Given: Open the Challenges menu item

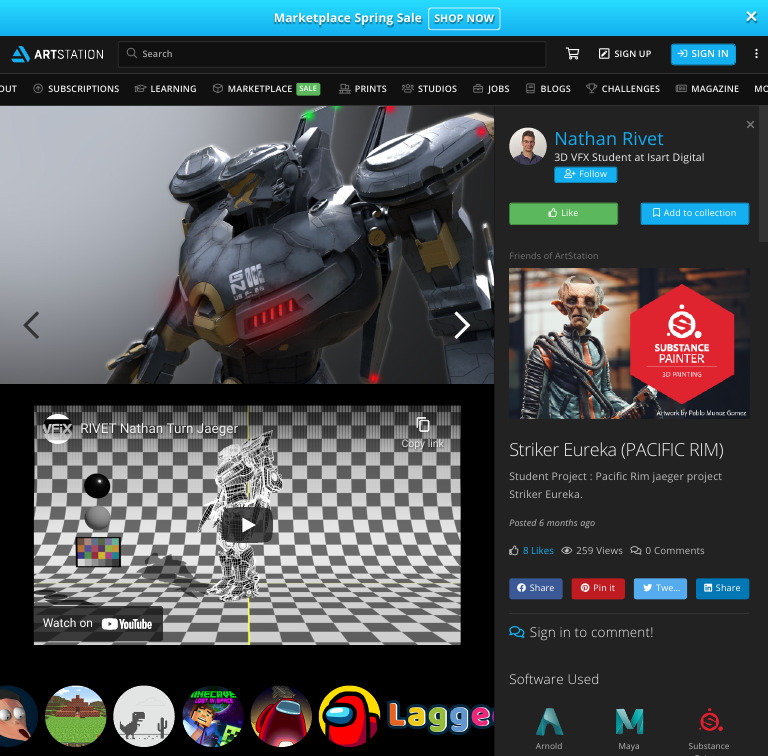Looking at the screenshot, I should click(x=623, y=89).
